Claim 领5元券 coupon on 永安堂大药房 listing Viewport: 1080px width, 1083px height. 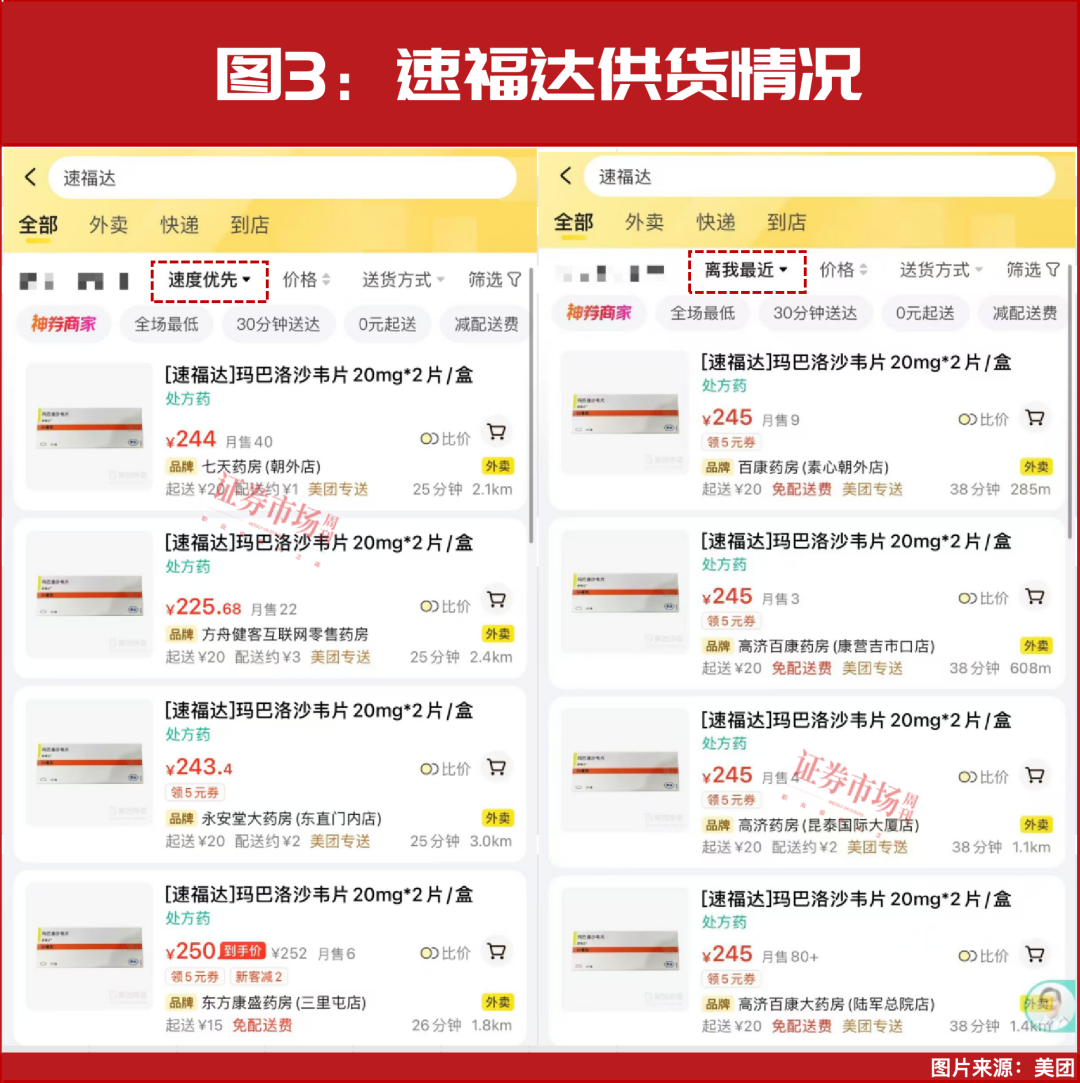click(195, 792)
